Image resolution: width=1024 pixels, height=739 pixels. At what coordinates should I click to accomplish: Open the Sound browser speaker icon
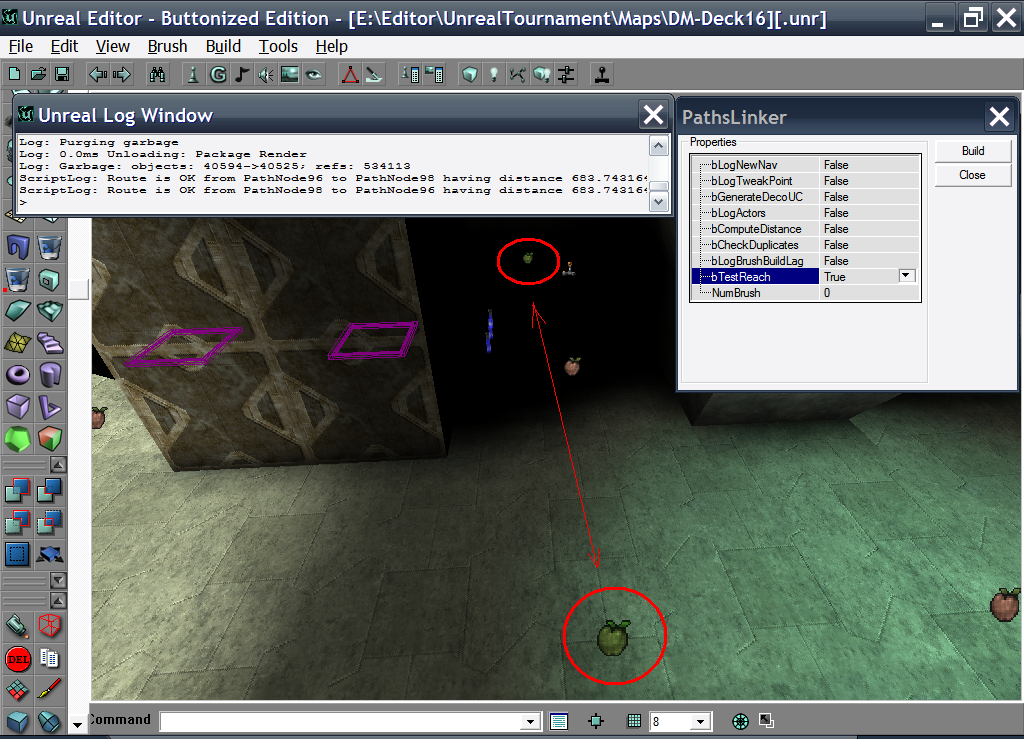tap(266, 74)
